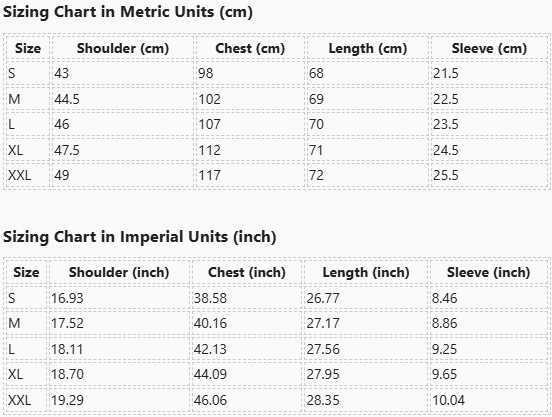
Task: Select the Sizing Chart in Imperial Units heading
Action: point(139,236)
